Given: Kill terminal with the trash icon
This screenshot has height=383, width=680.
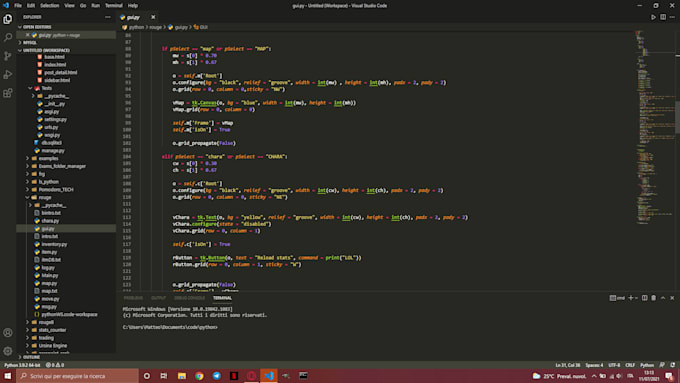Looking at the screenshot, I should [x=654, y=298].
